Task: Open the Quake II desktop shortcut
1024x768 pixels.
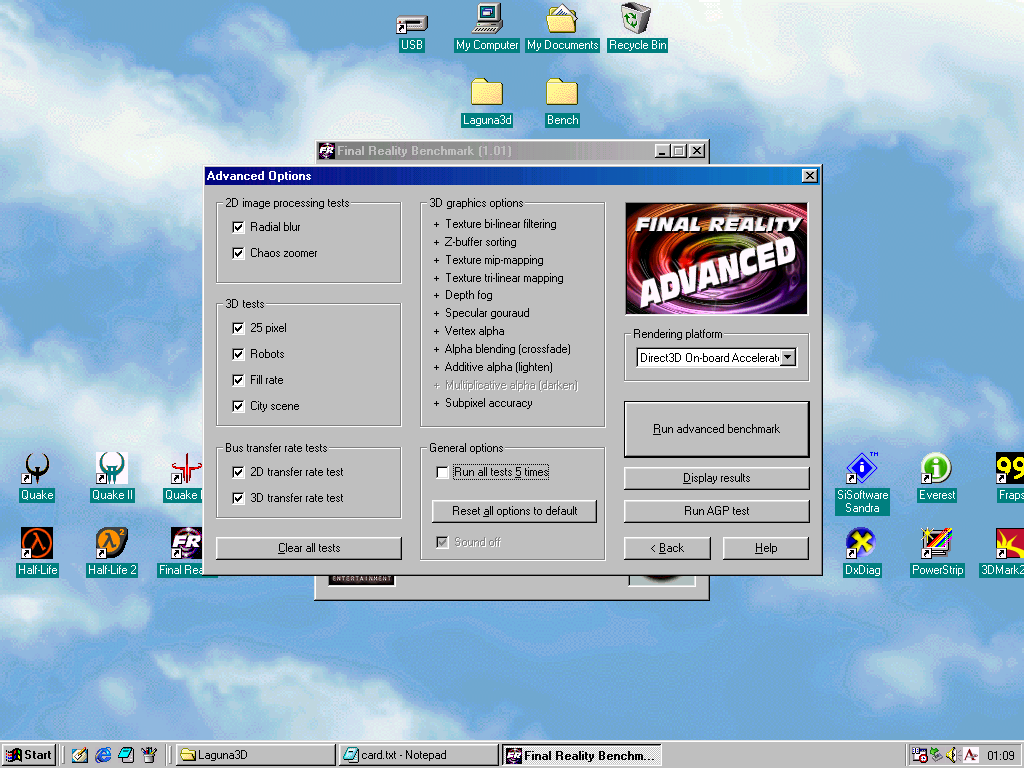Action: pyautogui.click(x=112, y=469)
